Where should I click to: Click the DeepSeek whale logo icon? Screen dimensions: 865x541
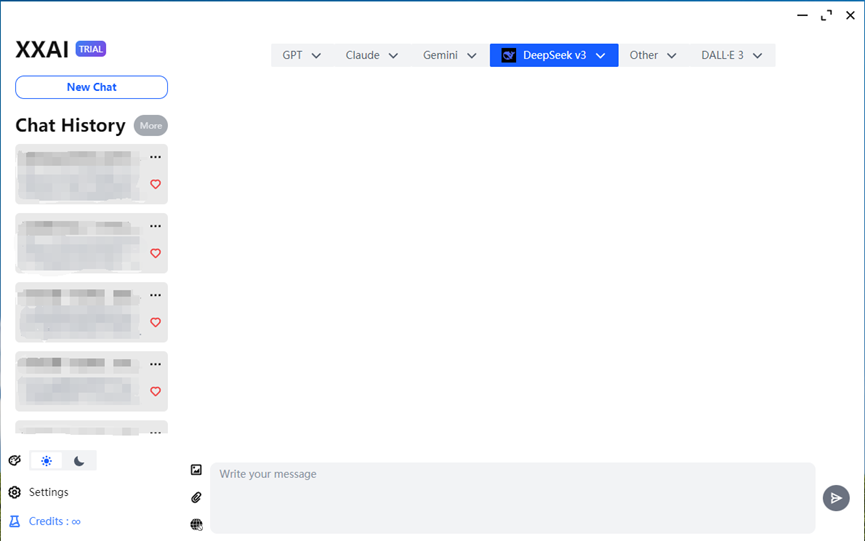tap(509, 55)
